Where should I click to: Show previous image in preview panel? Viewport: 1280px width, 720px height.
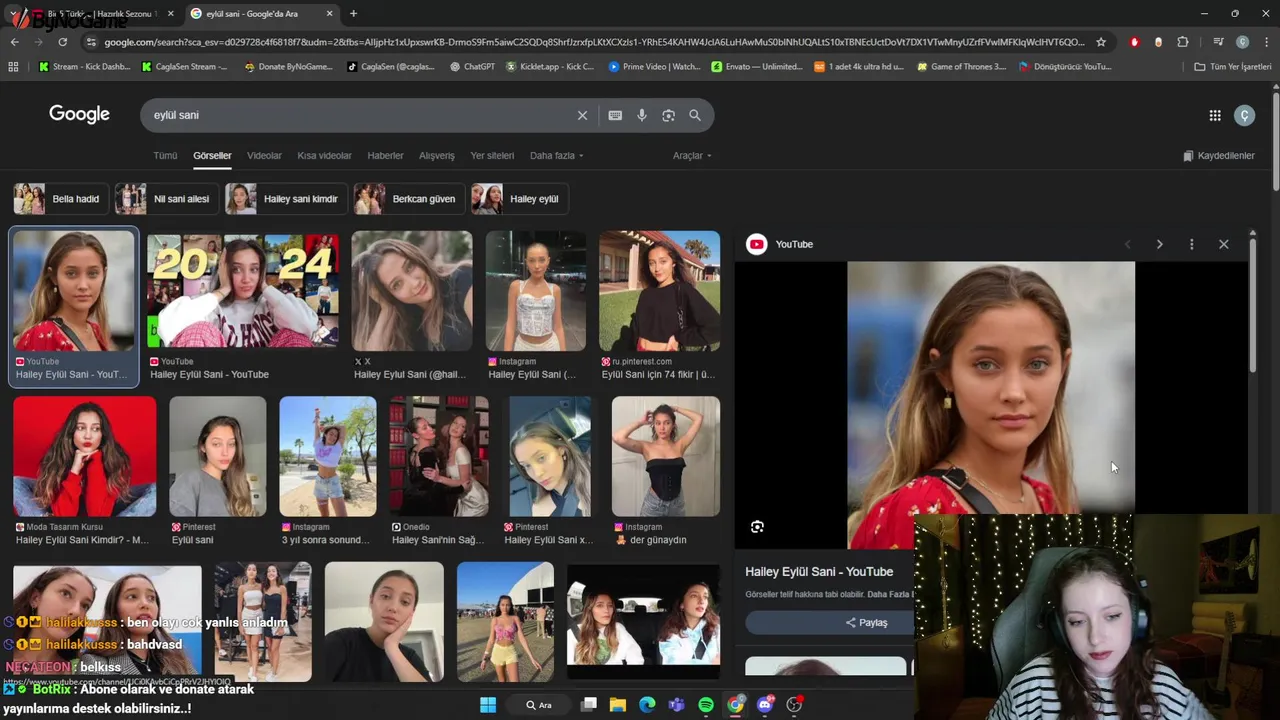coord(1128,244)
